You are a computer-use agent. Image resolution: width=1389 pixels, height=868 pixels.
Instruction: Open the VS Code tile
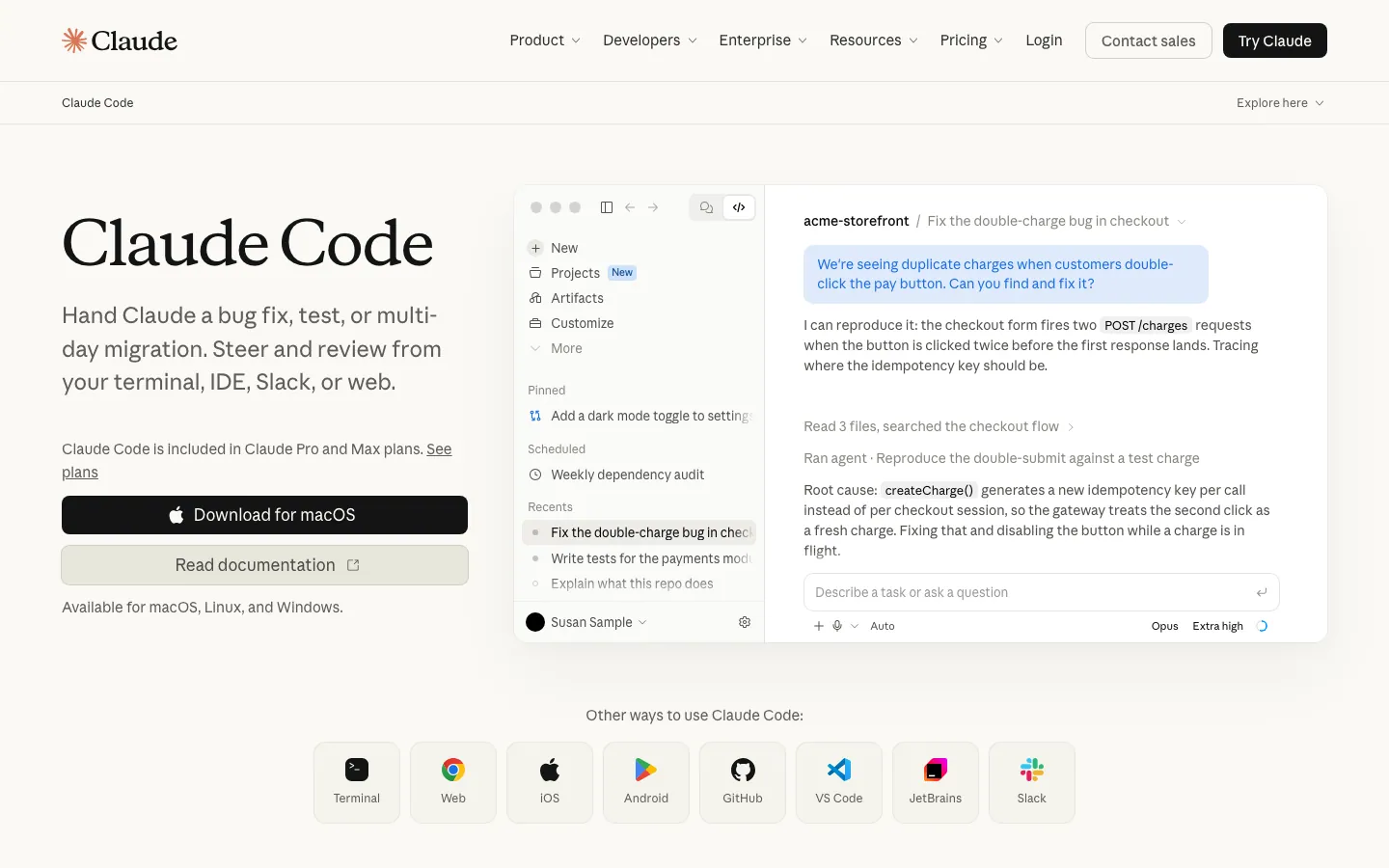tap(839, 782)
